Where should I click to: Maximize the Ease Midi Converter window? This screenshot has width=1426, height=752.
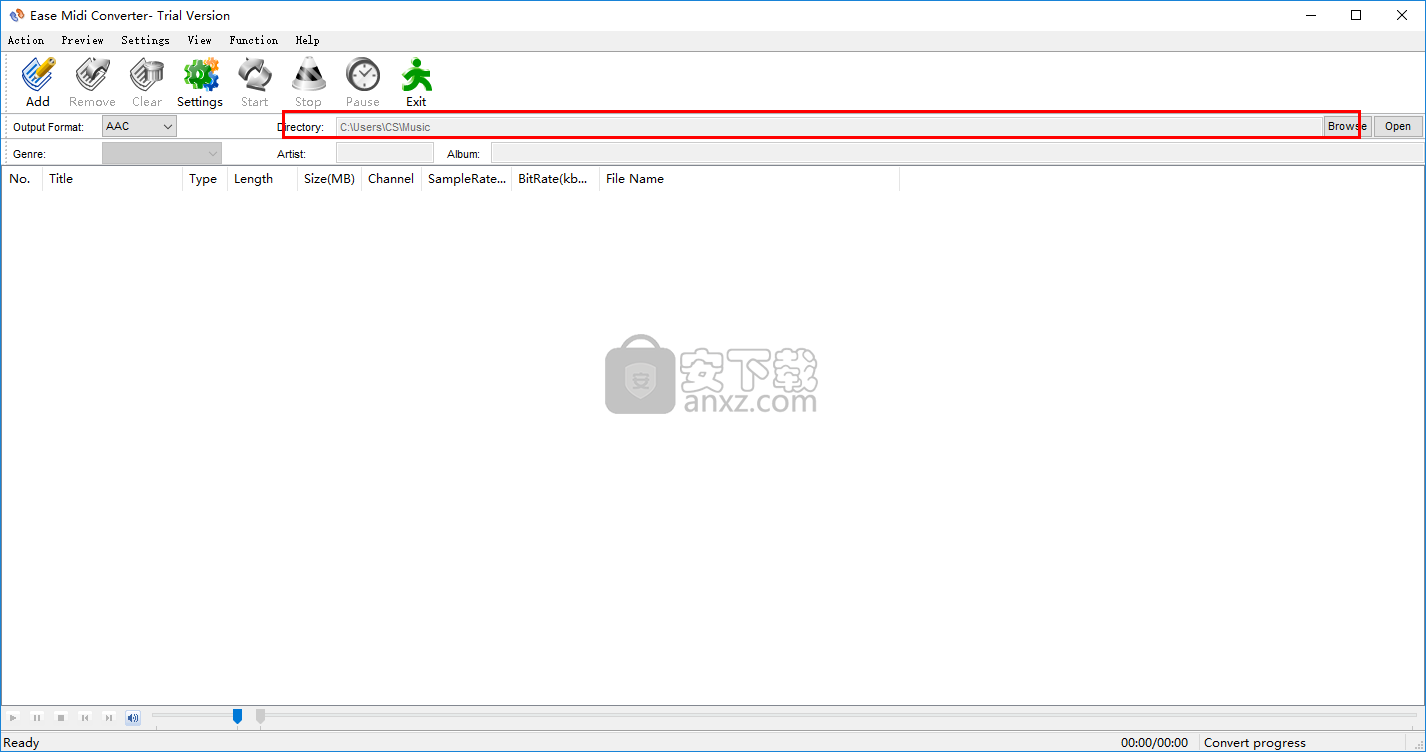[1356, 15]
